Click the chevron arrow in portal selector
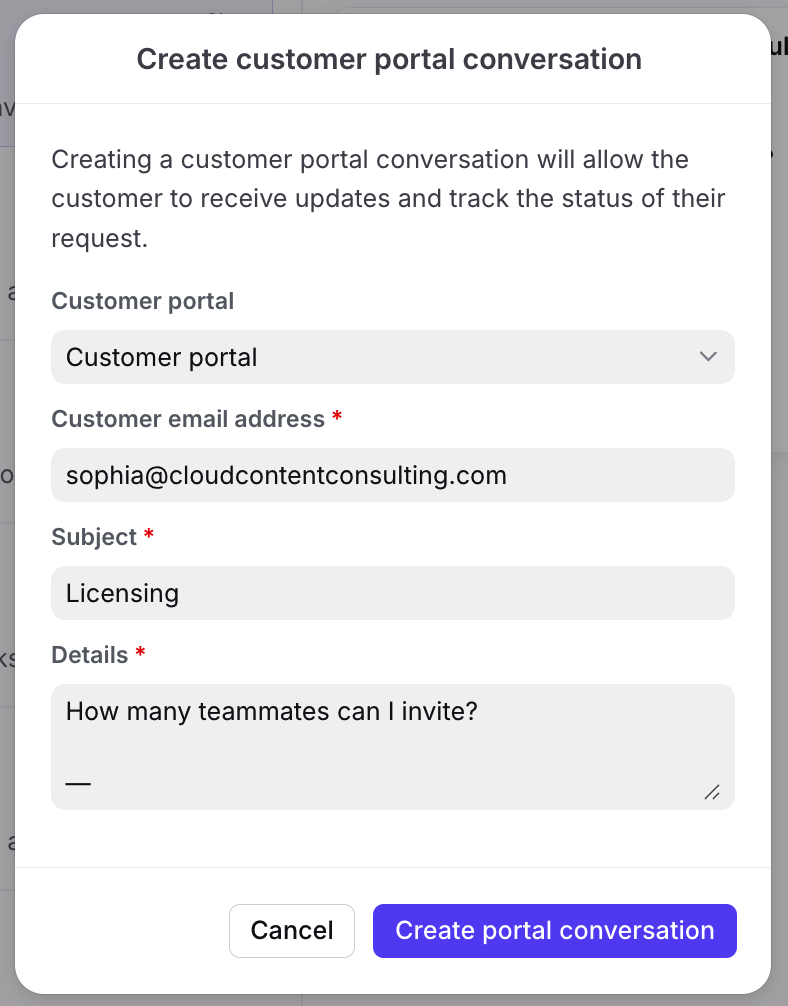Image resolution: width=788 pixels, height=1006 pixels. [708, 357]
